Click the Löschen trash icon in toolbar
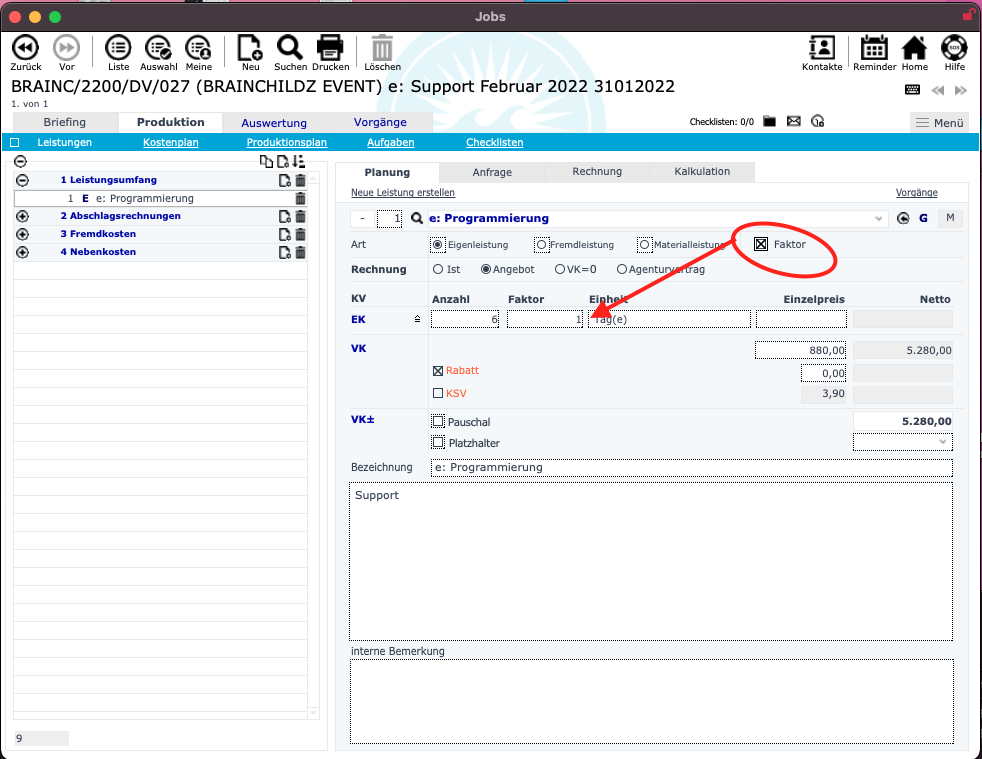The height and width of the screenshot is (759, 982). tap(382, 48)
